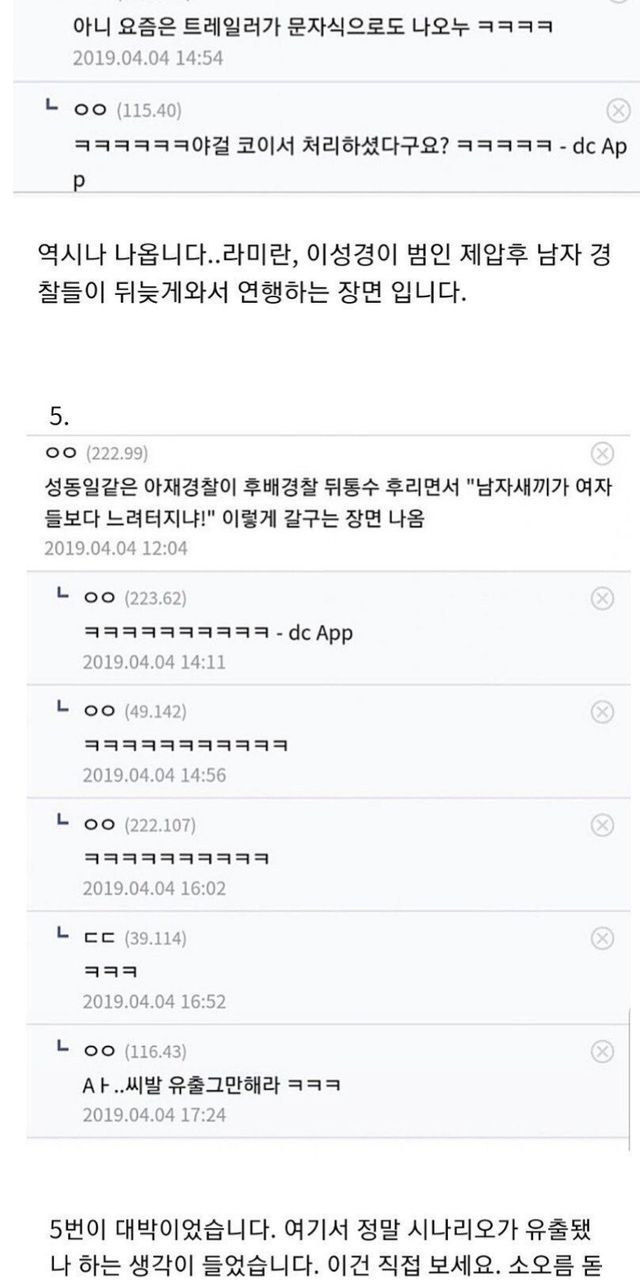Click the timestamp 2019.04.04 12:04

pos(116,548)
